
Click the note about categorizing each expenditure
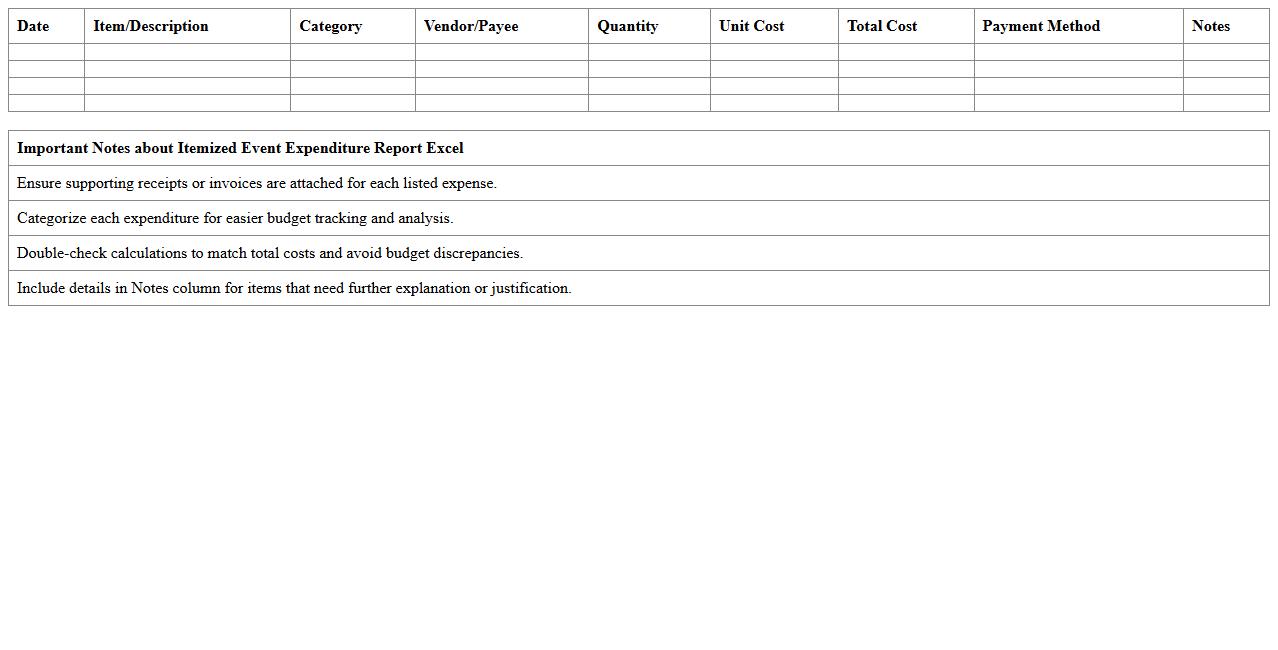point(235,218)
